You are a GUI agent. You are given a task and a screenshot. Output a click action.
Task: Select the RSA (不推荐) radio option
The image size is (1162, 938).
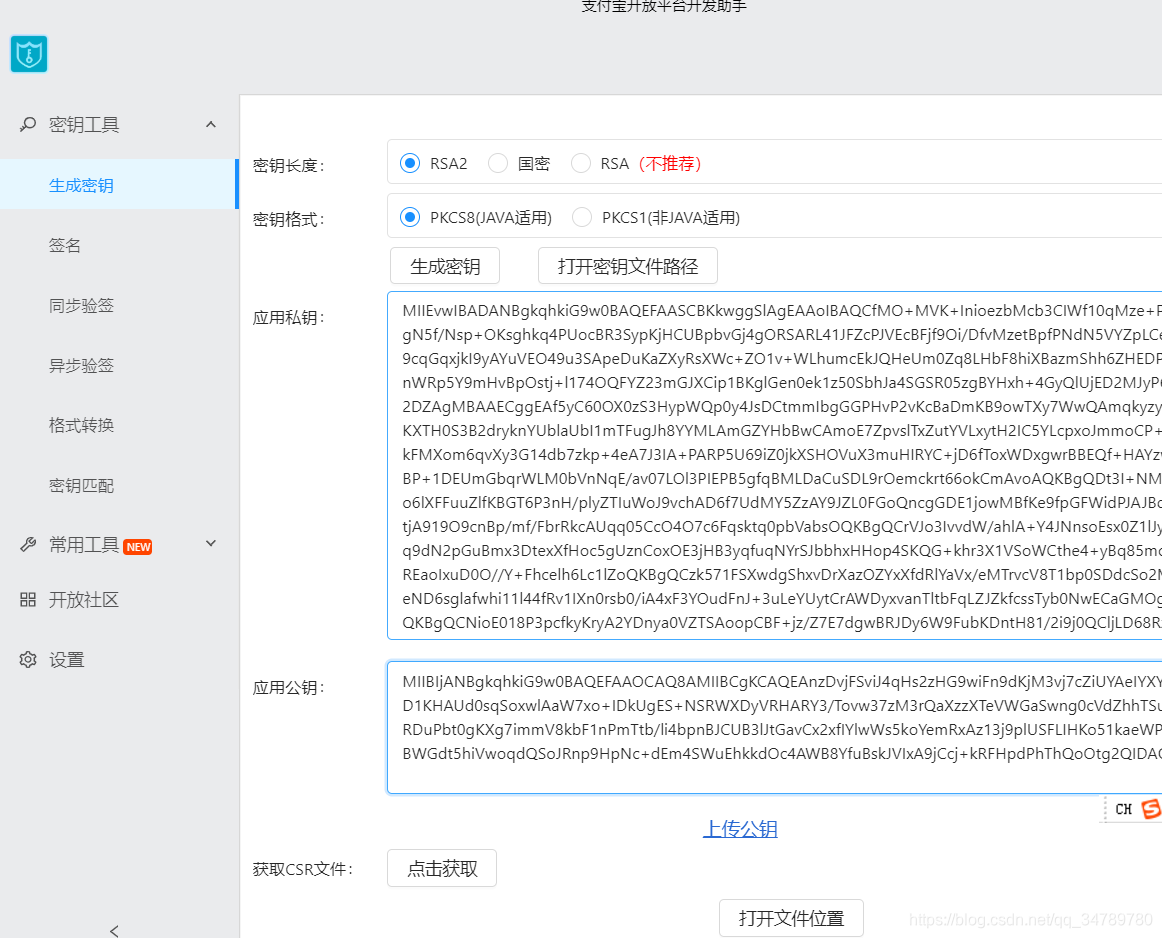(x=581, y=163)
